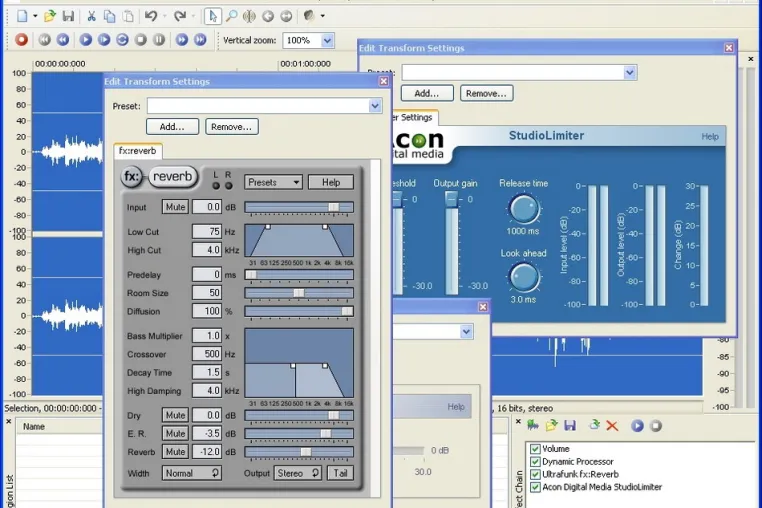Click Remove... in the reverb settings window
Screen dimensions: 762x508
click(232, 127)
